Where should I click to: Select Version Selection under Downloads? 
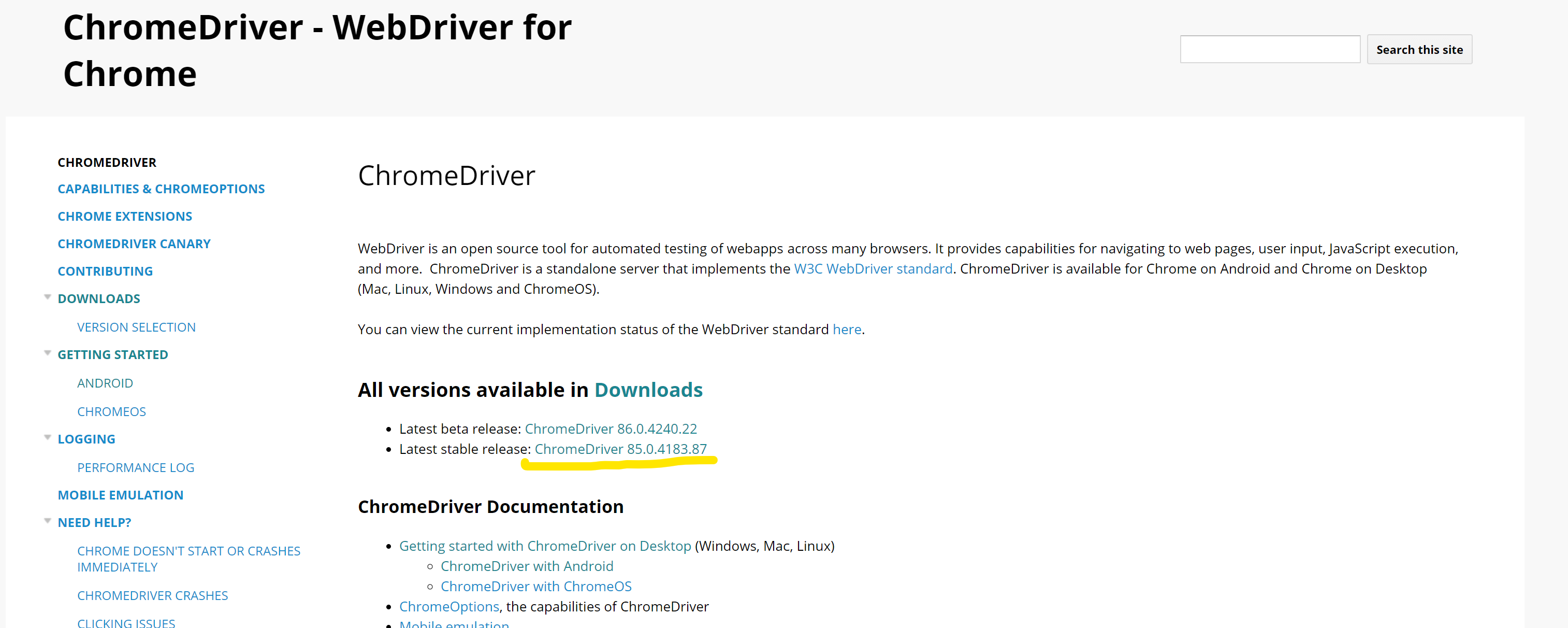(x=136, y=327)
